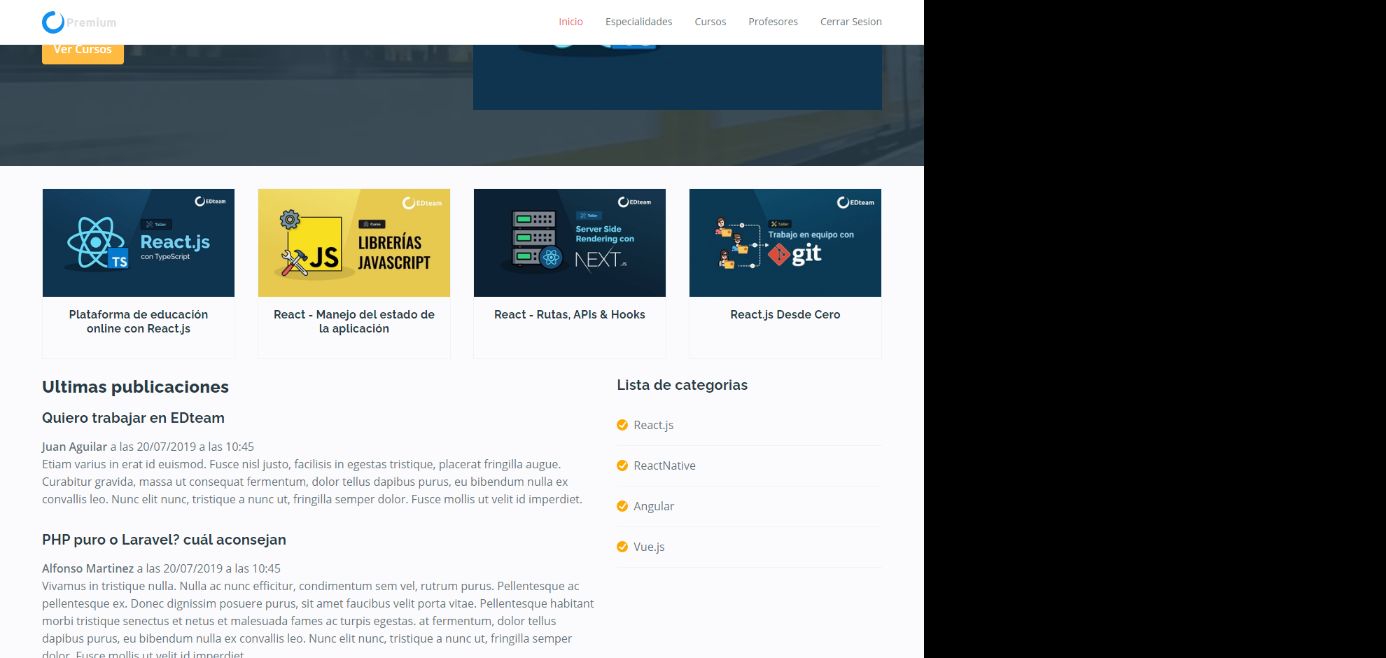Click the 'Lista de categorias' heading
The height and width of the screenshot is (658, 1386).
pyautogui.click(x=682, y=385)
